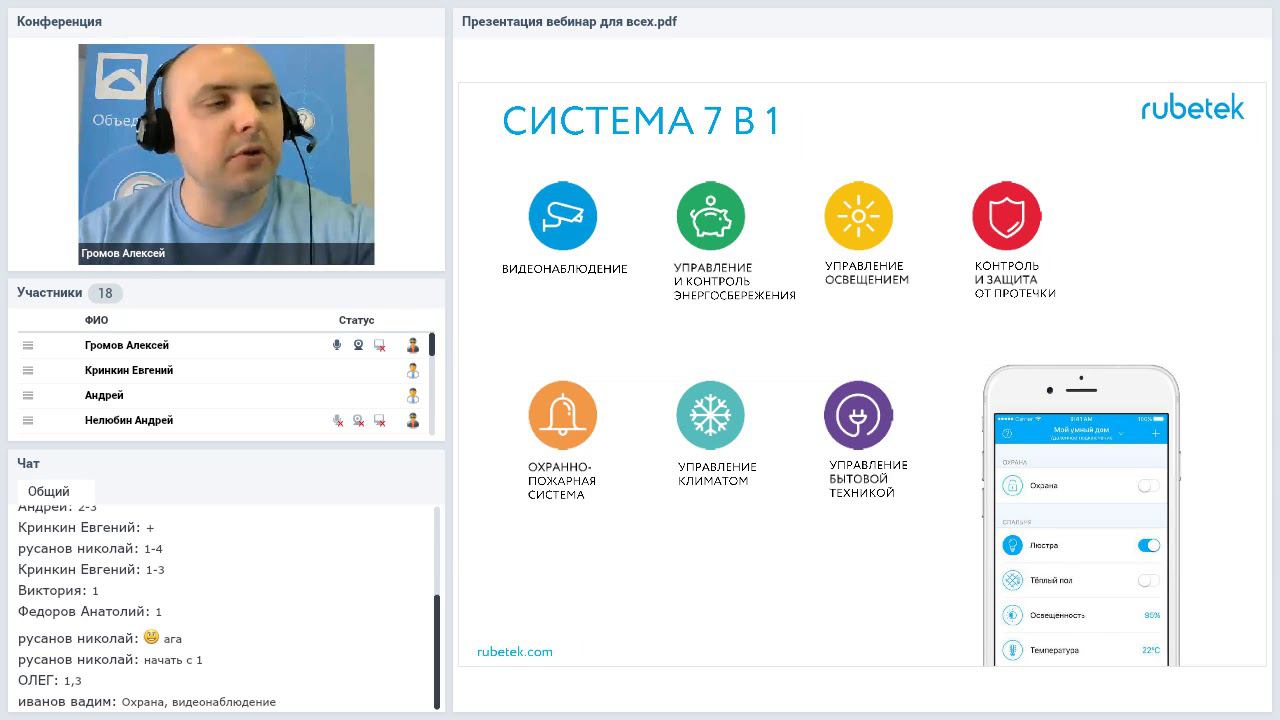Click the plus icon in phone app header

point(1156,433)
